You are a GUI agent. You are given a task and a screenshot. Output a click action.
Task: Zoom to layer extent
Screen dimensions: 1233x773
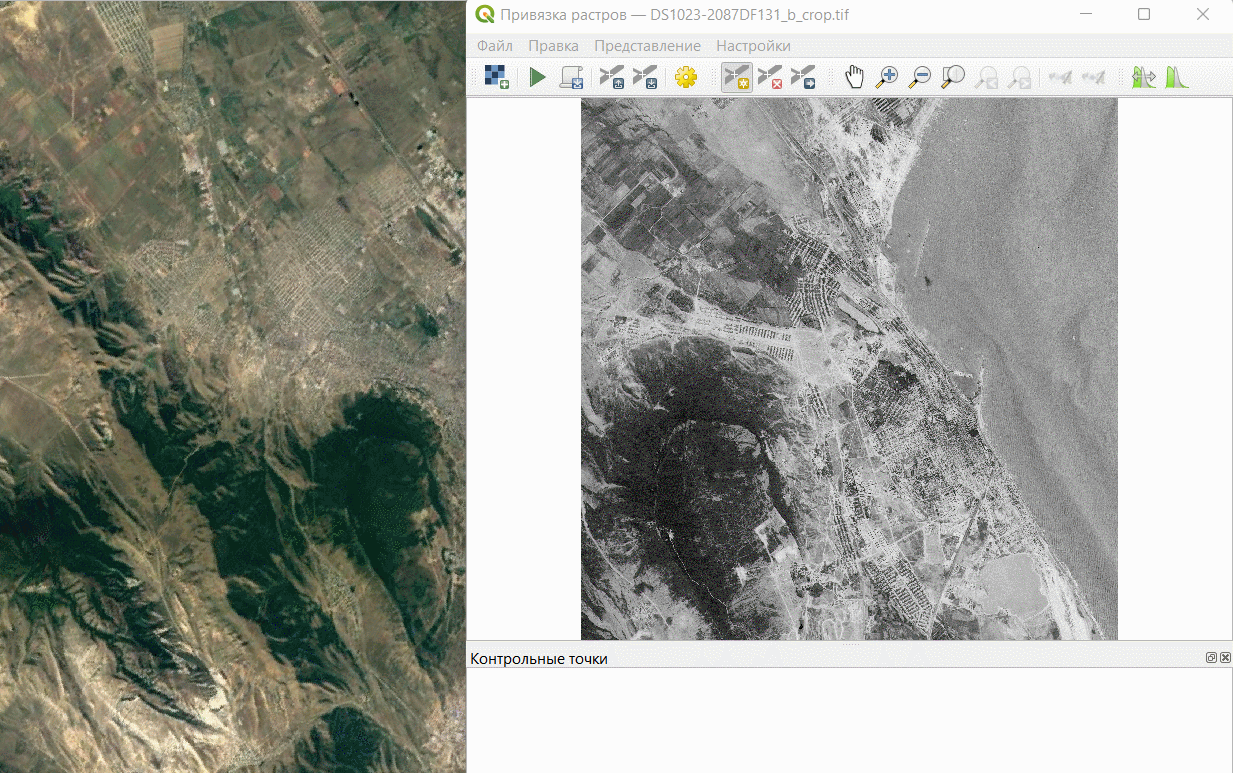(953, 77)
